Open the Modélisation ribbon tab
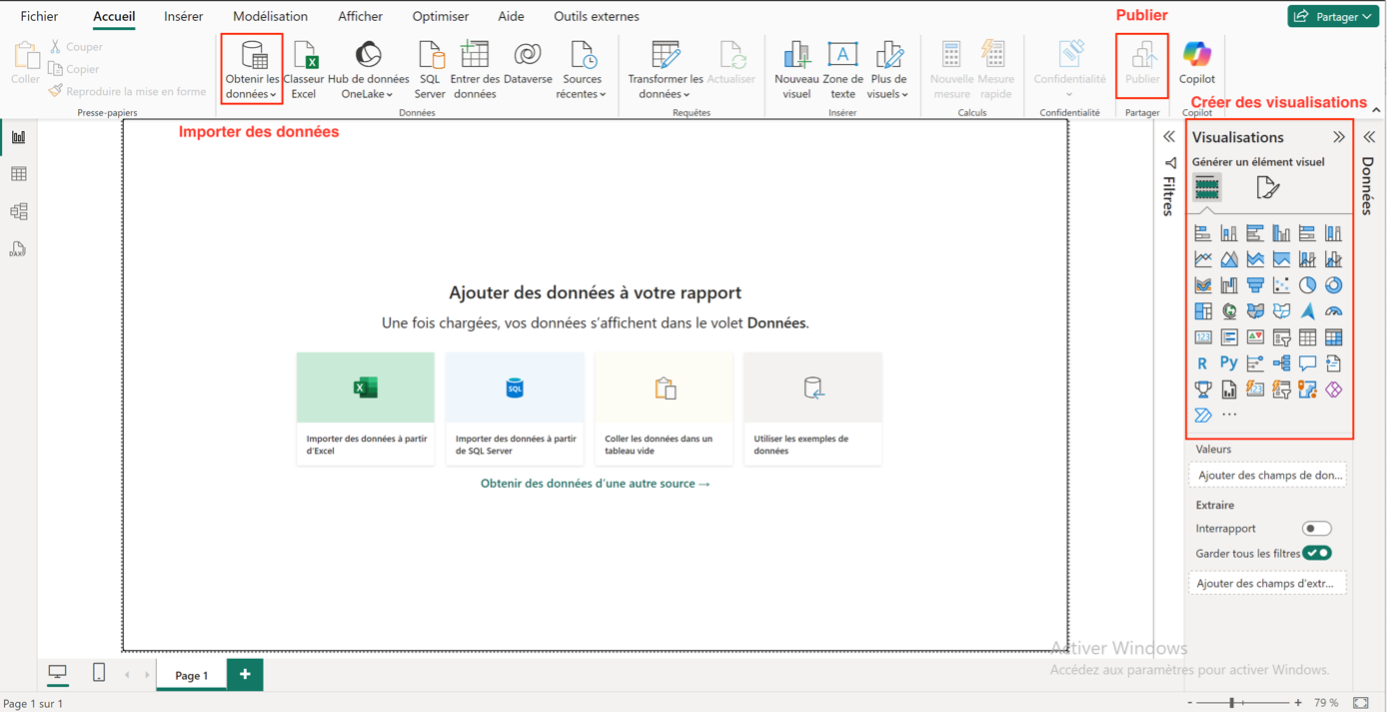The image size is (1390, 715). point(270,16)
